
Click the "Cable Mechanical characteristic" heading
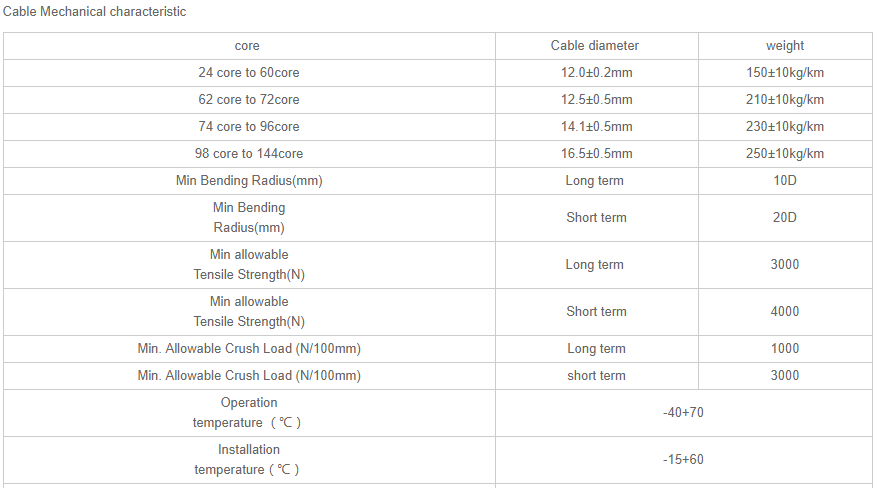point(95,12)
